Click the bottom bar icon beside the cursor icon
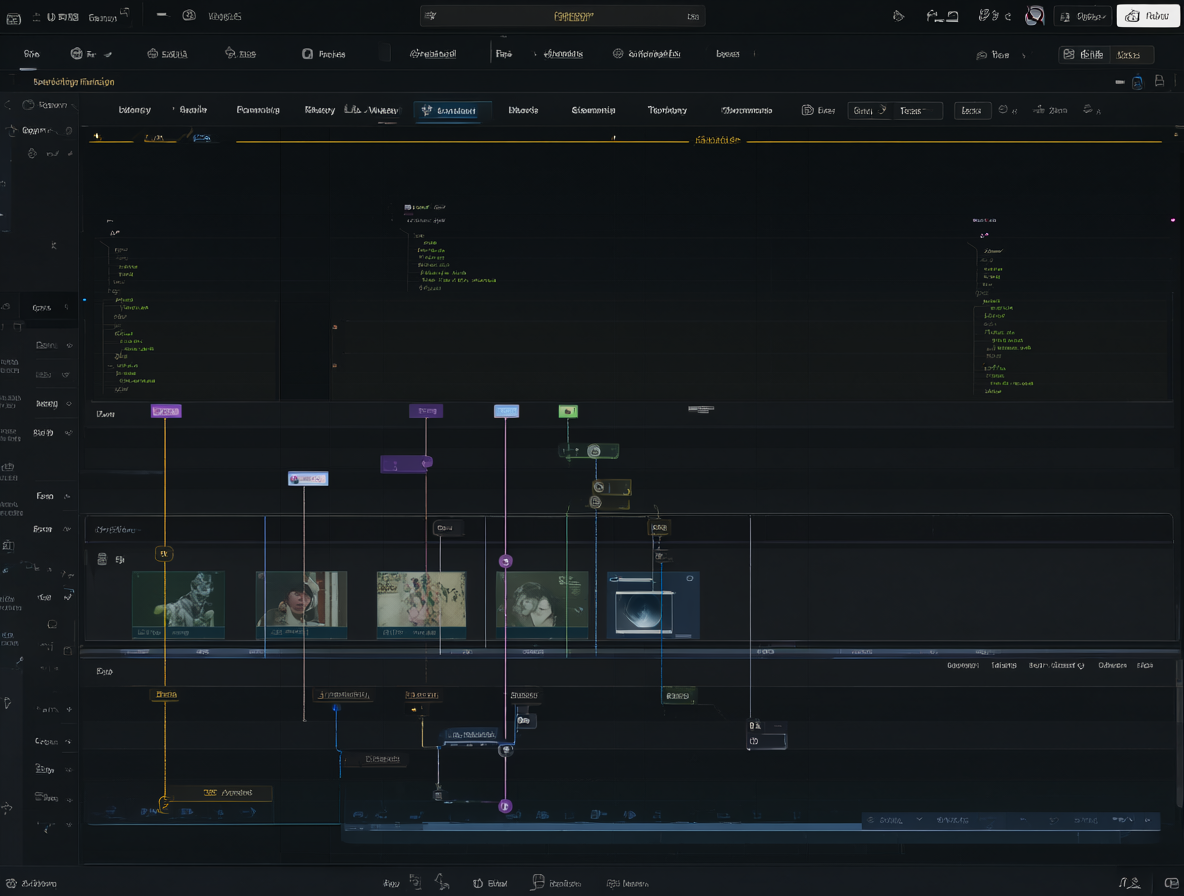The image size is (1184, 896). (415, 882)
